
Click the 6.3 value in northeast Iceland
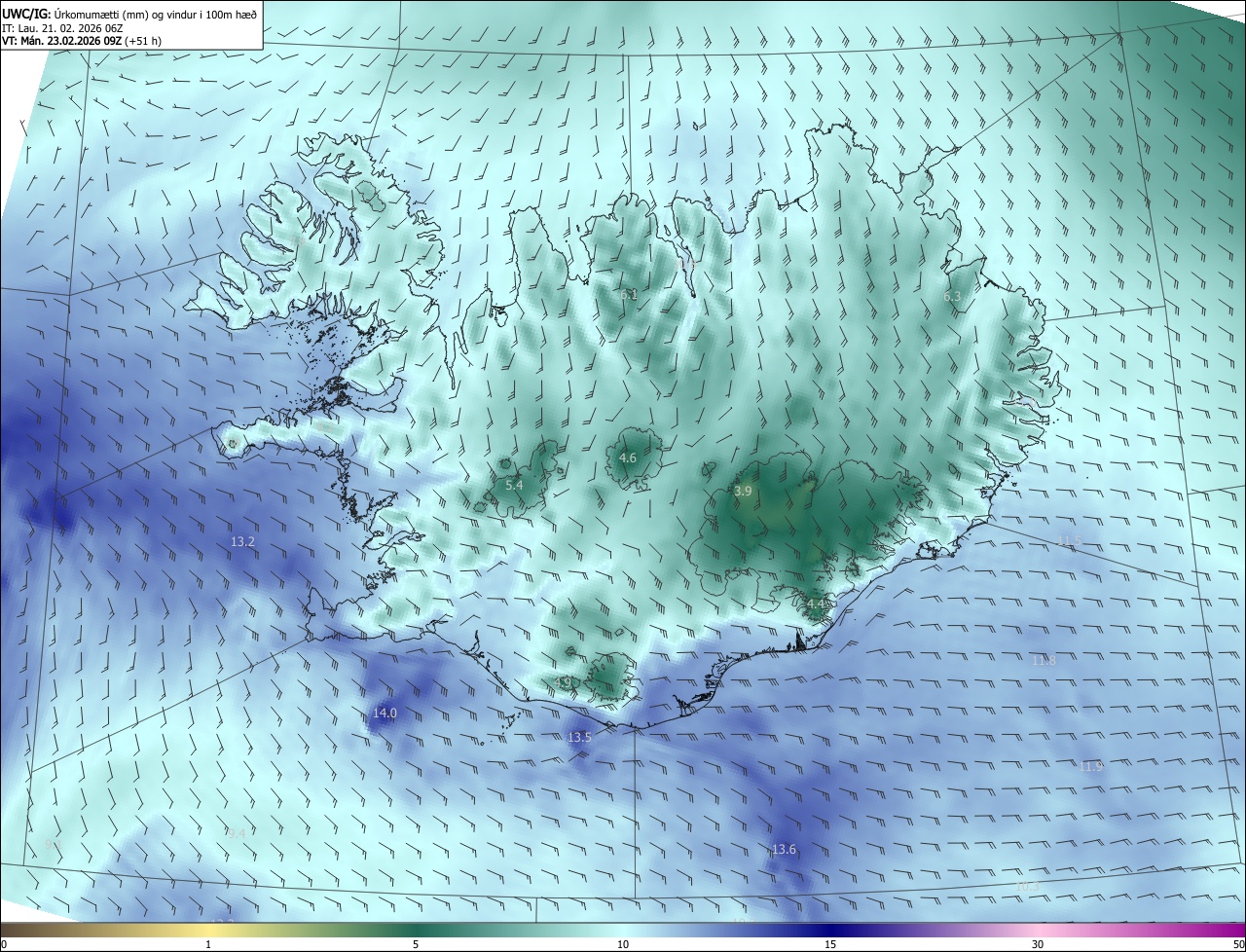[x=952, y=297]
